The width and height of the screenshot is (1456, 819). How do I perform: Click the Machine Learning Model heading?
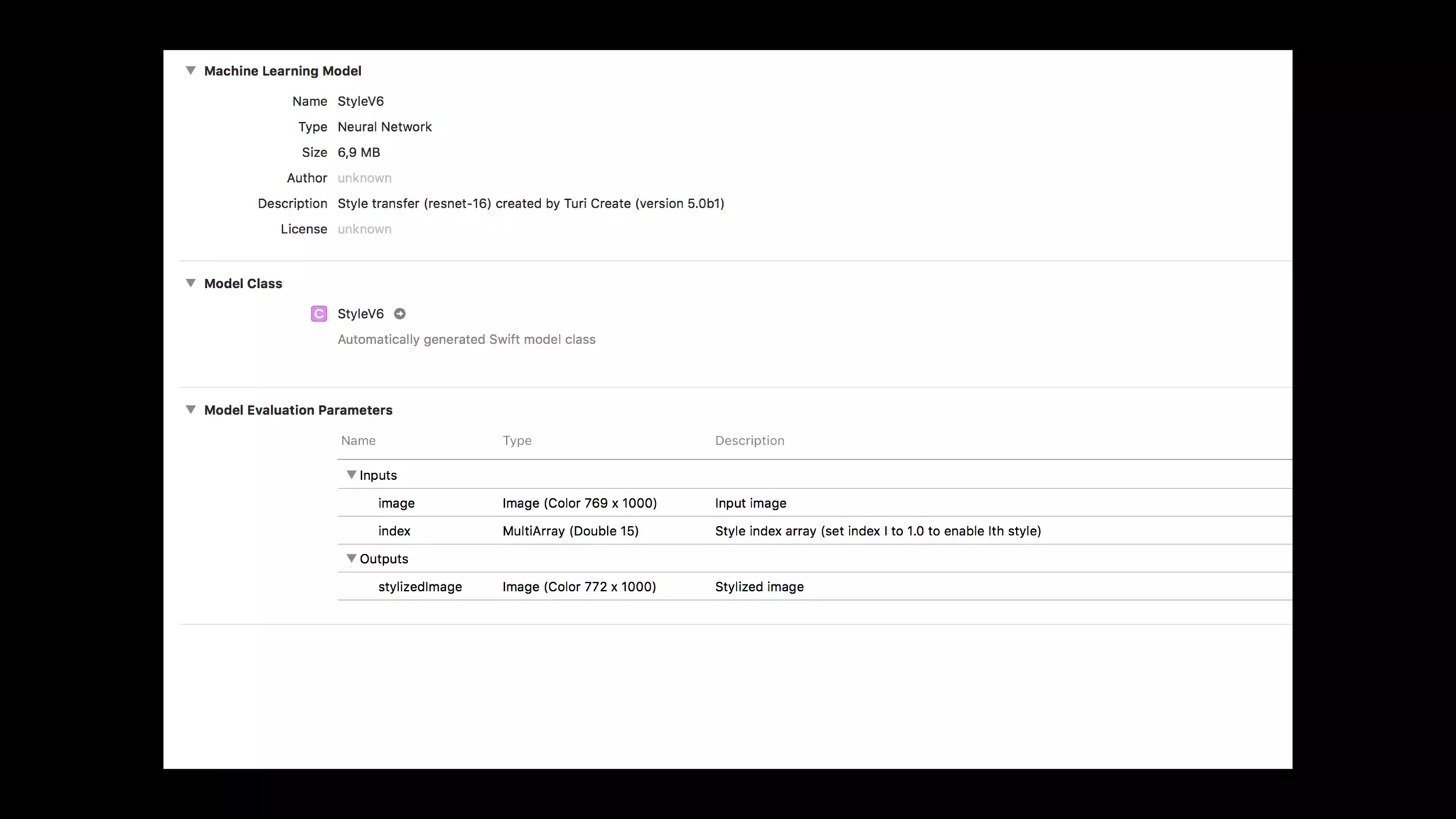point(283,71)
